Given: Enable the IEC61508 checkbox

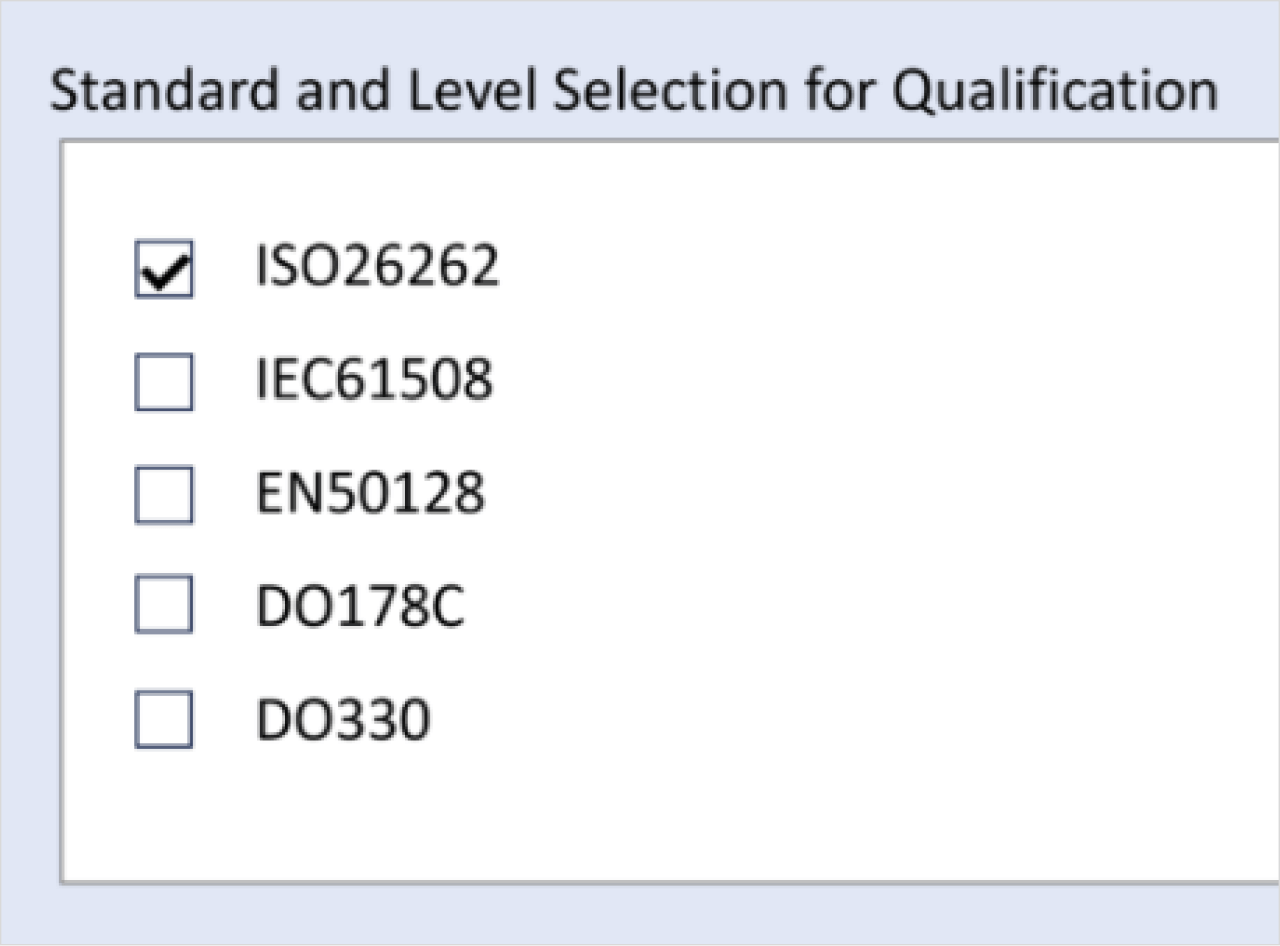Looking at the screenshot, I should point(164,382).
